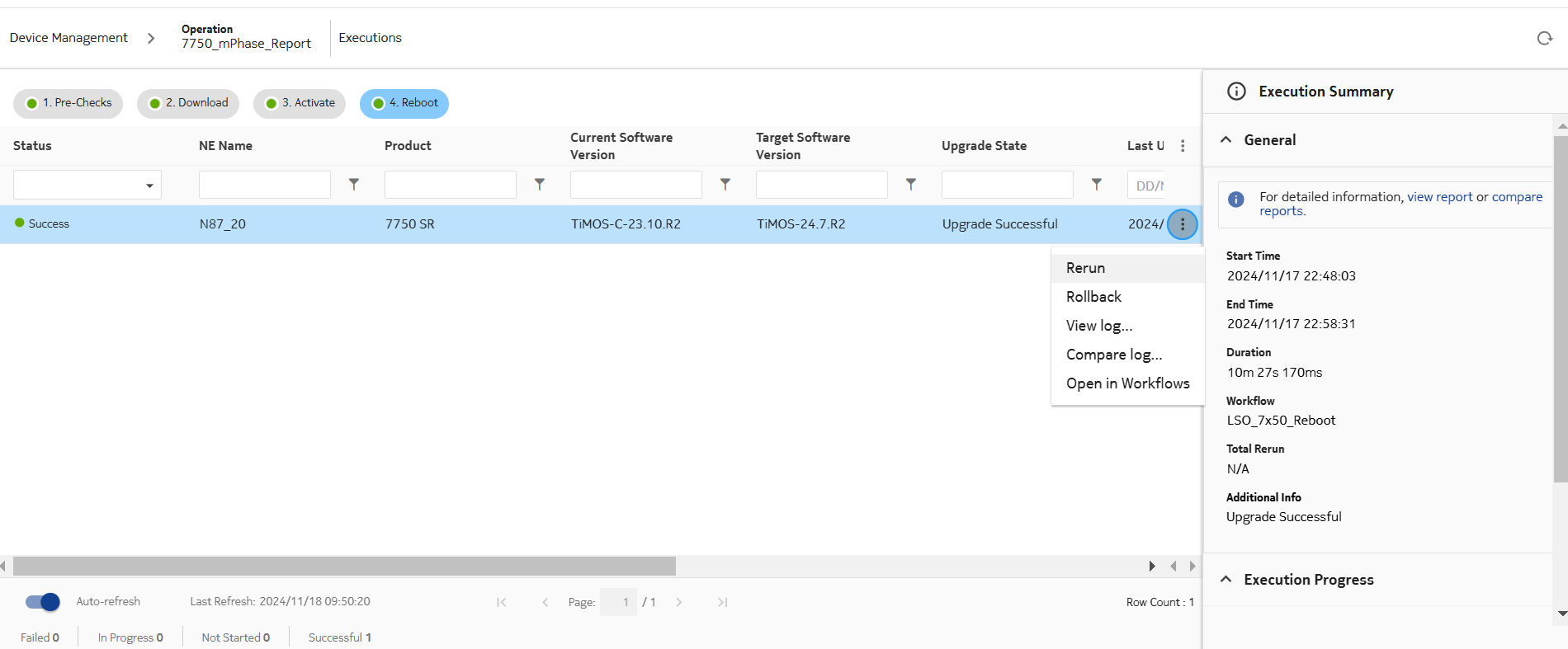Select Rollback from the context menu
Image resolution: width=1568 pixels, height=649 pixels.
point(1093,297)
